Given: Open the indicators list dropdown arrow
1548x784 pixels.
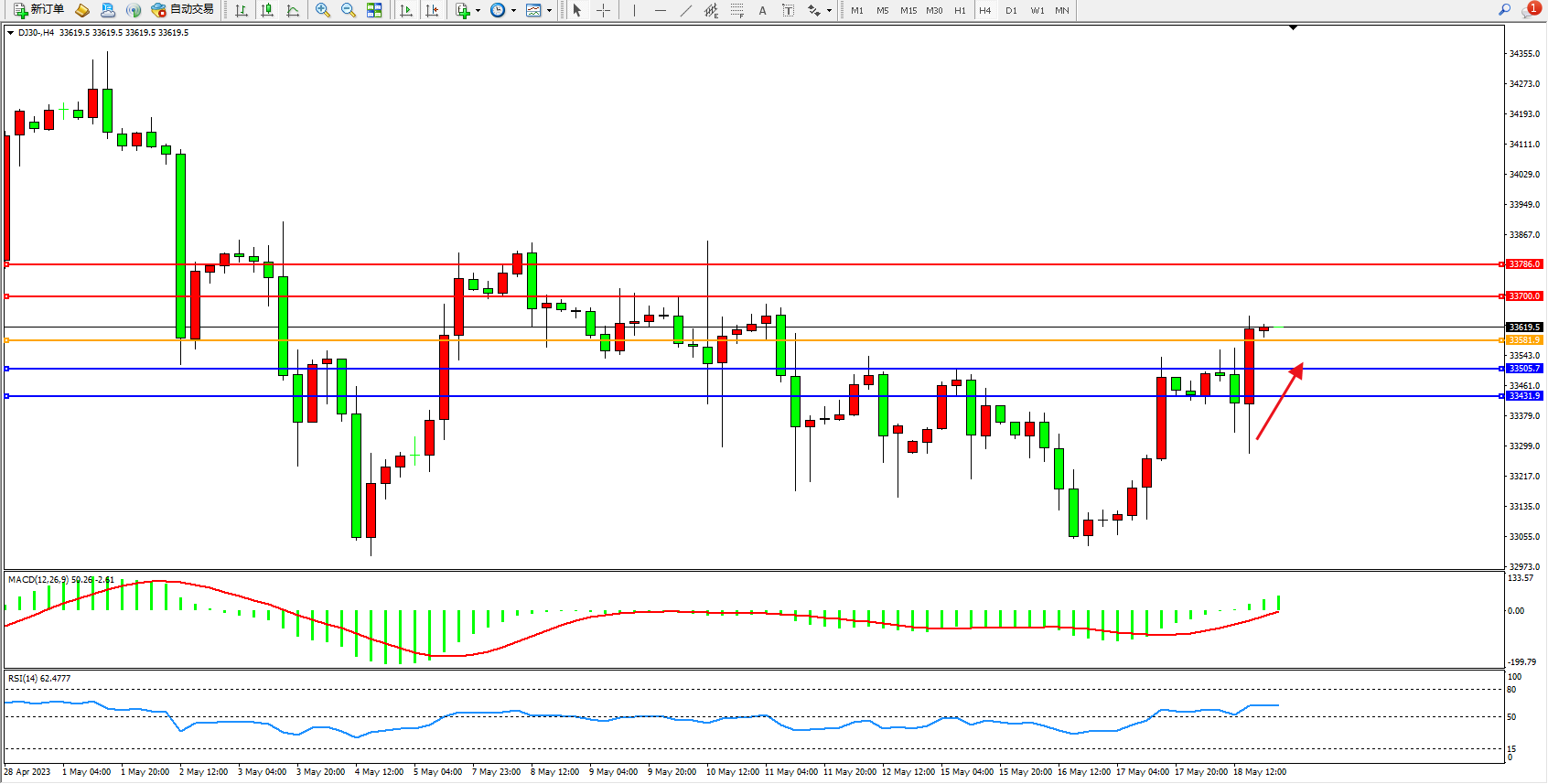Looking at the screenshot, I should (x=478, y=11).
